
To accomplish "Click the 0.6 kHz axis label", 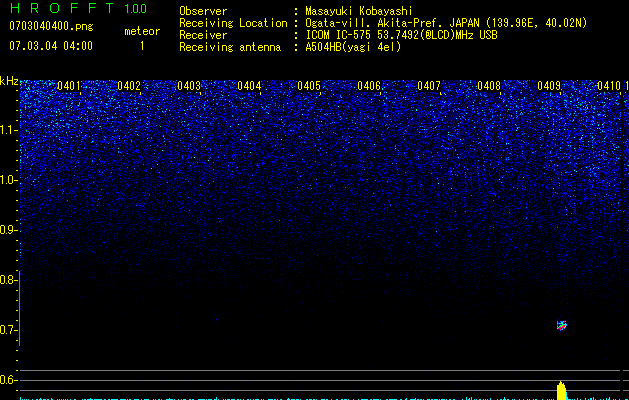I will [8, 380].
